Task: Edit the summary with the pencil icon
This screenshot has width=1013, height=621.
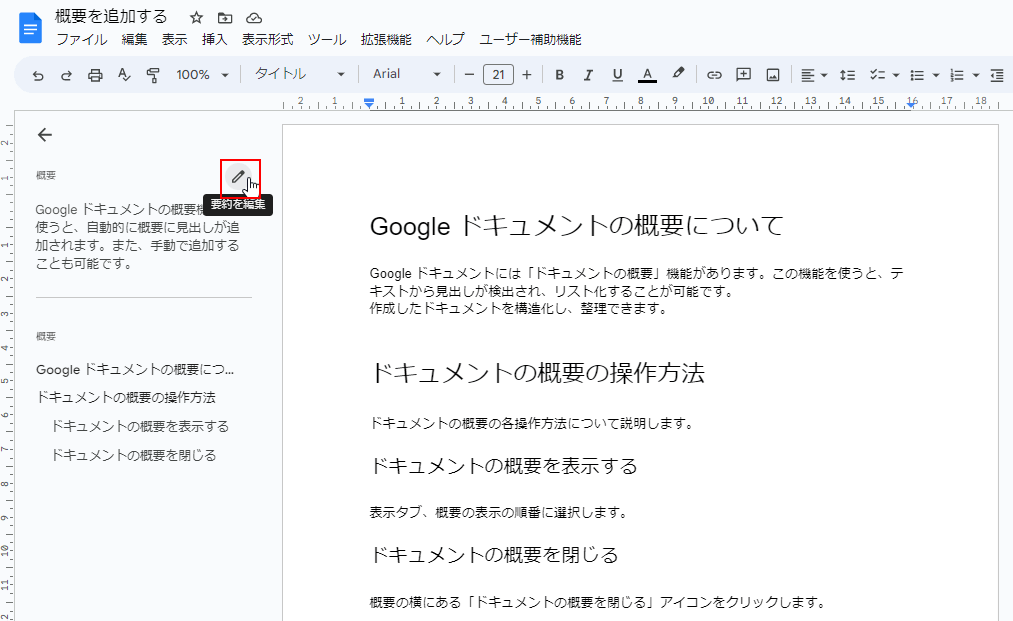Action: coord(238,176)
